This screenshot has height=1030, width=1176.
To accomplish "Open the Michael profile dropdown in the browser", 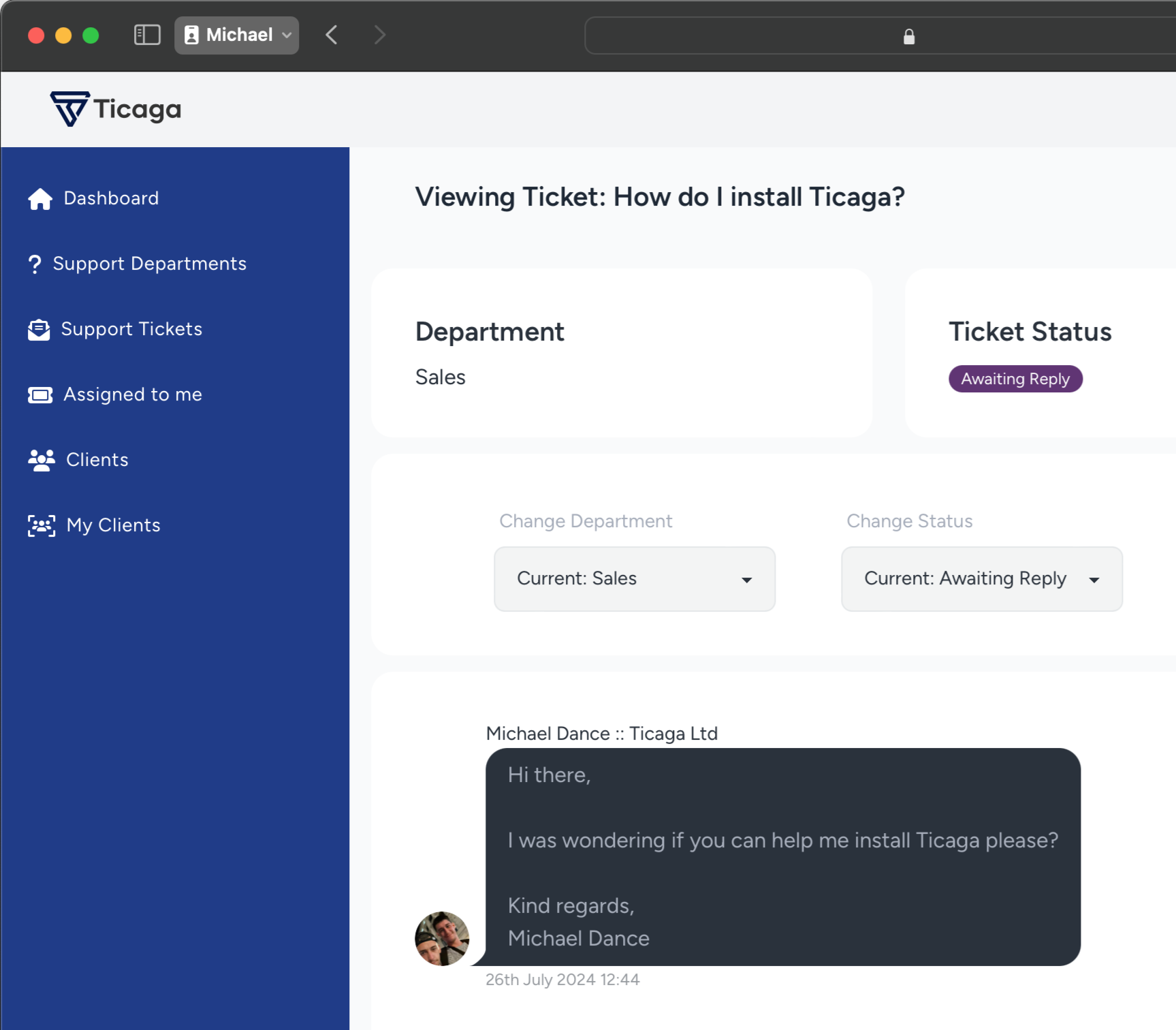I will pos(236,35).
